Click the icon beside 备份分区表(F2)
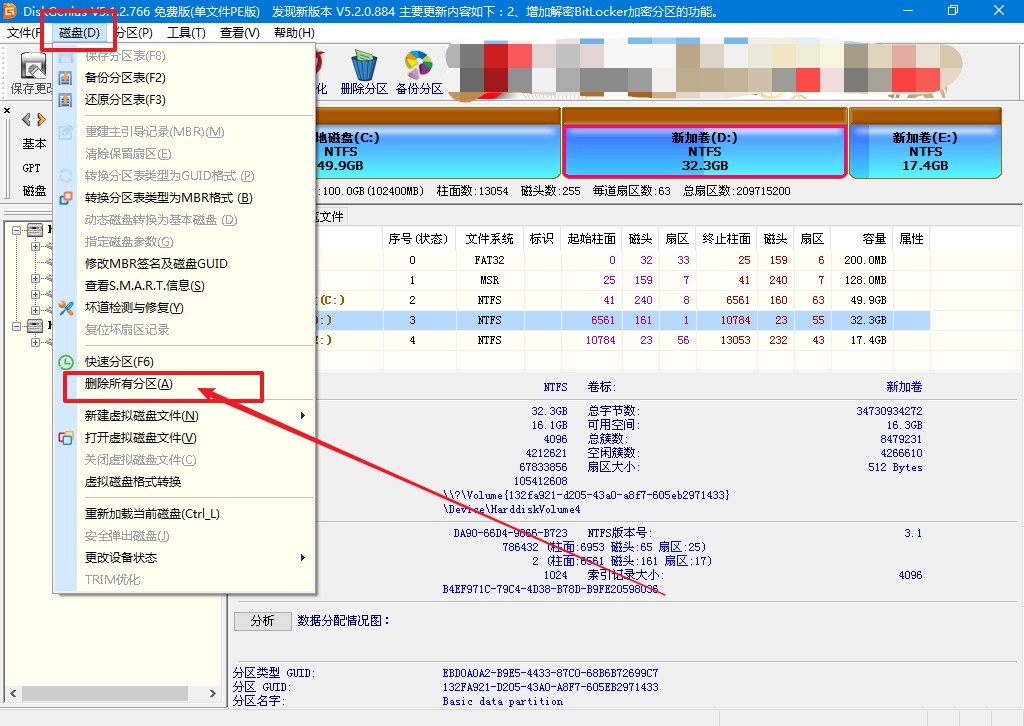Image resolution: width=1024 pixels, height=726 pixels. point(65,78)
